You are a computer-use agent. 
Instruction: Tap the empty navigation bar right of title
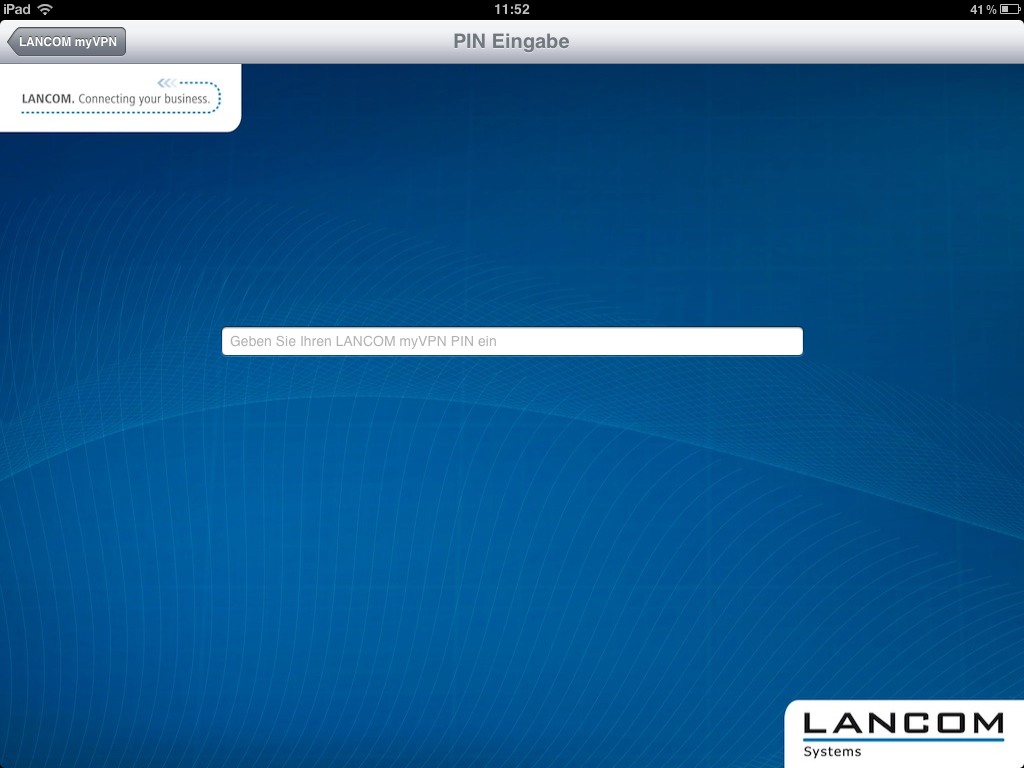pos(800,42)
